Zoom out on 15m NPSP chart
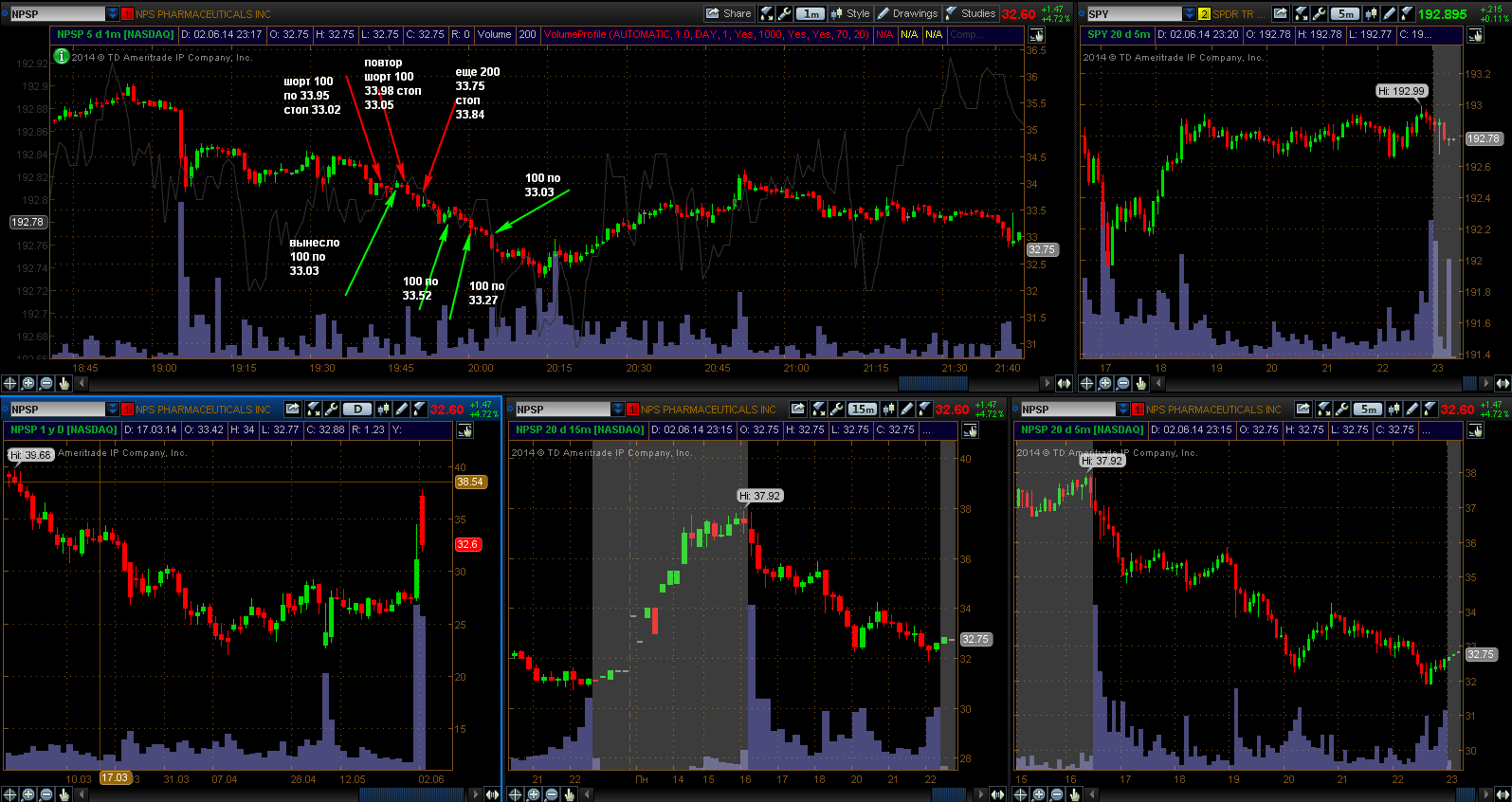Screen dimensions: 1512x802 pyautogui.click(x=551, y=794)
